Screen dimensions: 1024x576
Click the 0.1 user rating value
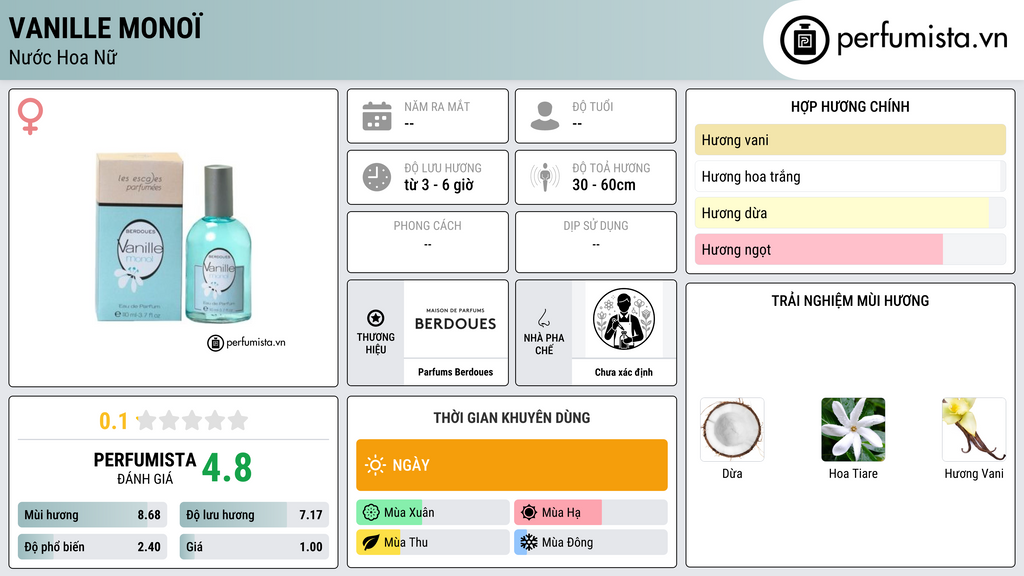tap(113, 421)
